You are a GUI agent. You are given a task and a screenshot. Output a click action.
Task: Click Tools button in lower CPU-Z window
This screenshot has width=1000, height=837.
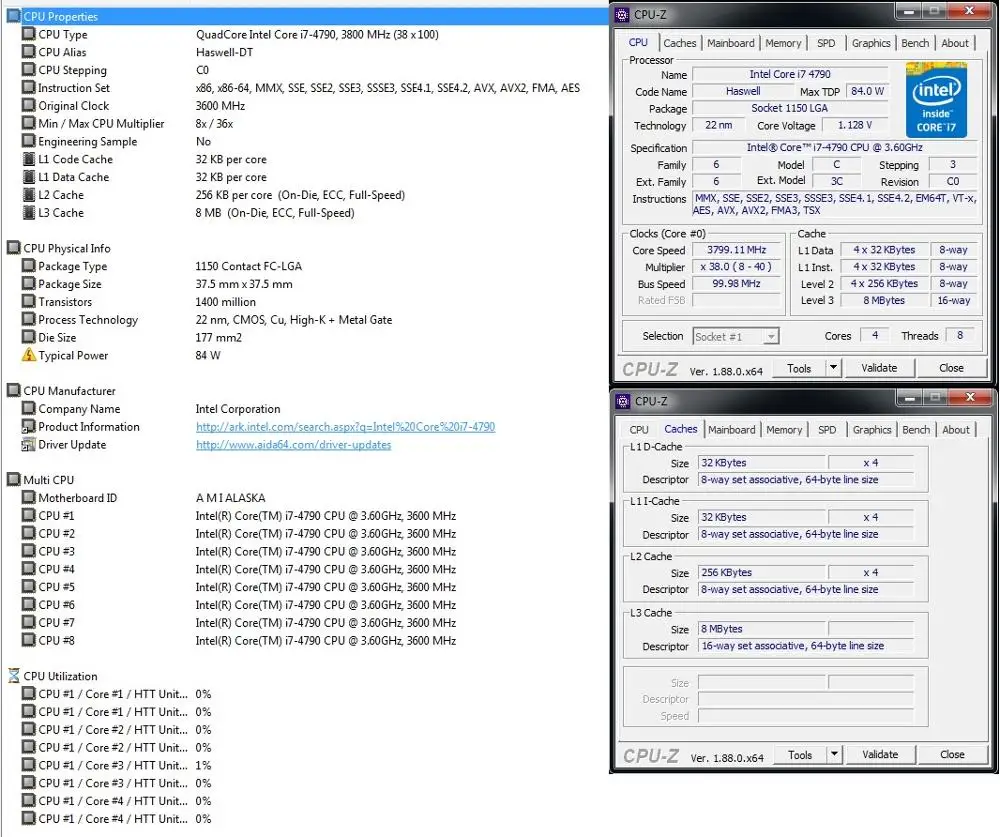(800, 755)
